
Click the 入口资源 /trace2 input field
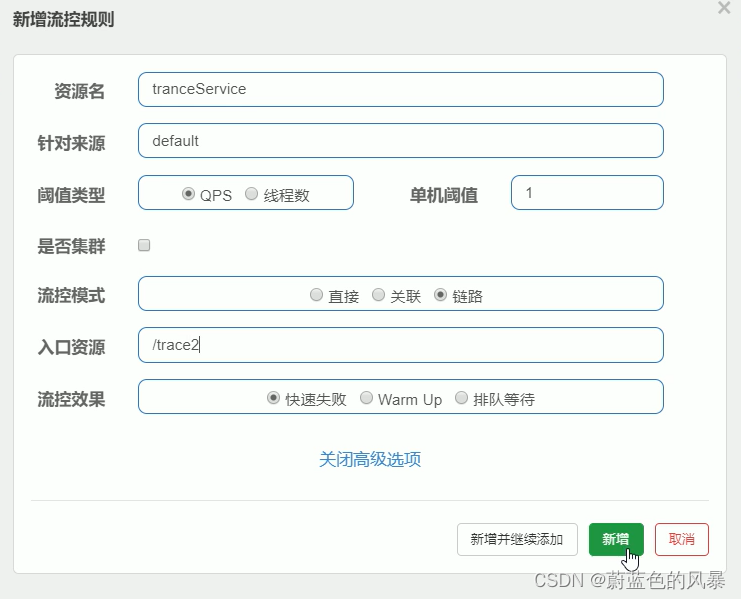(x=401, y=345)
